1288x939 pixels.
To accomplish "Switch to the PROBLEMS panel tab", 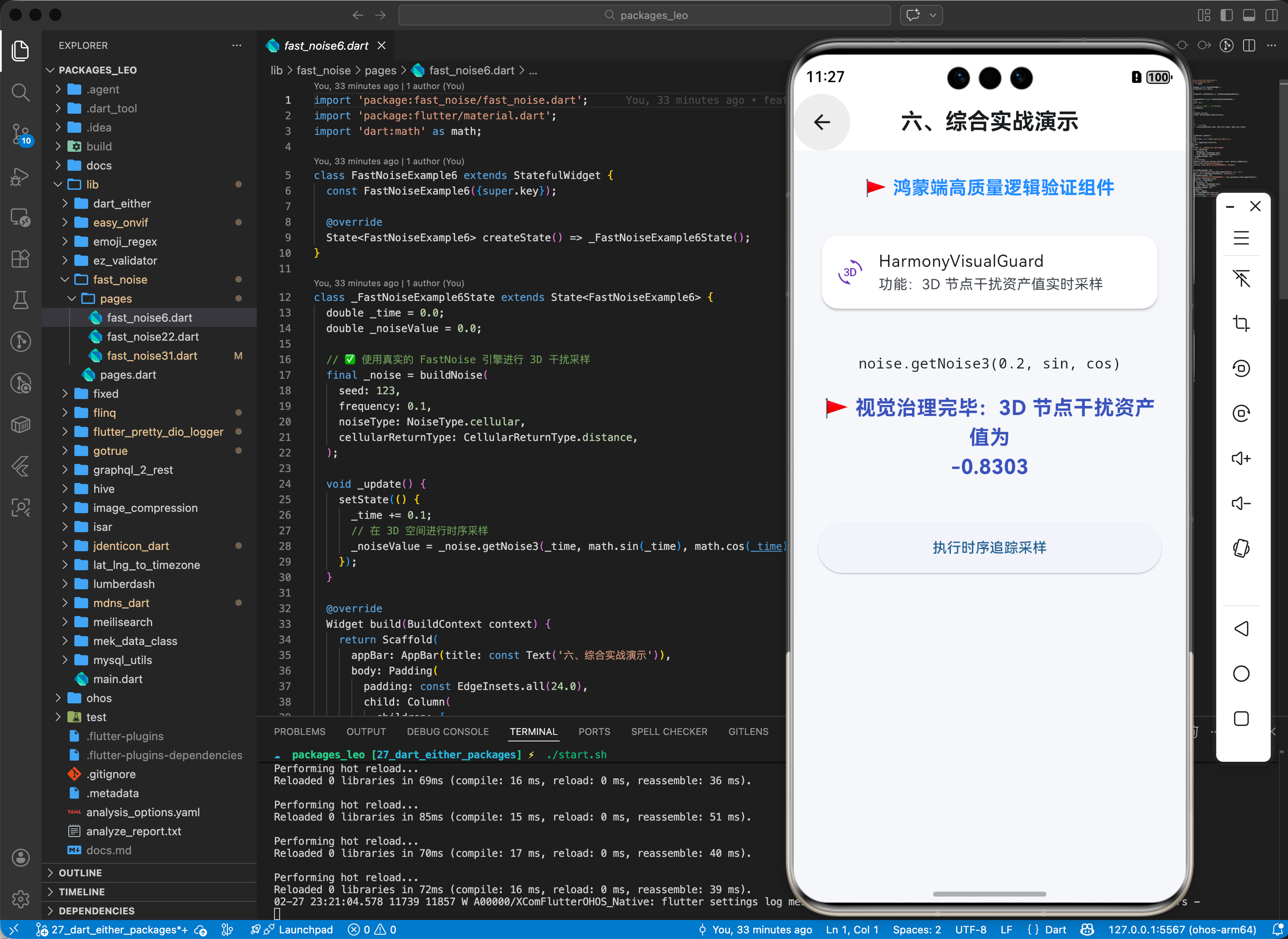I will pyautogui.click(x=300, y=731).
